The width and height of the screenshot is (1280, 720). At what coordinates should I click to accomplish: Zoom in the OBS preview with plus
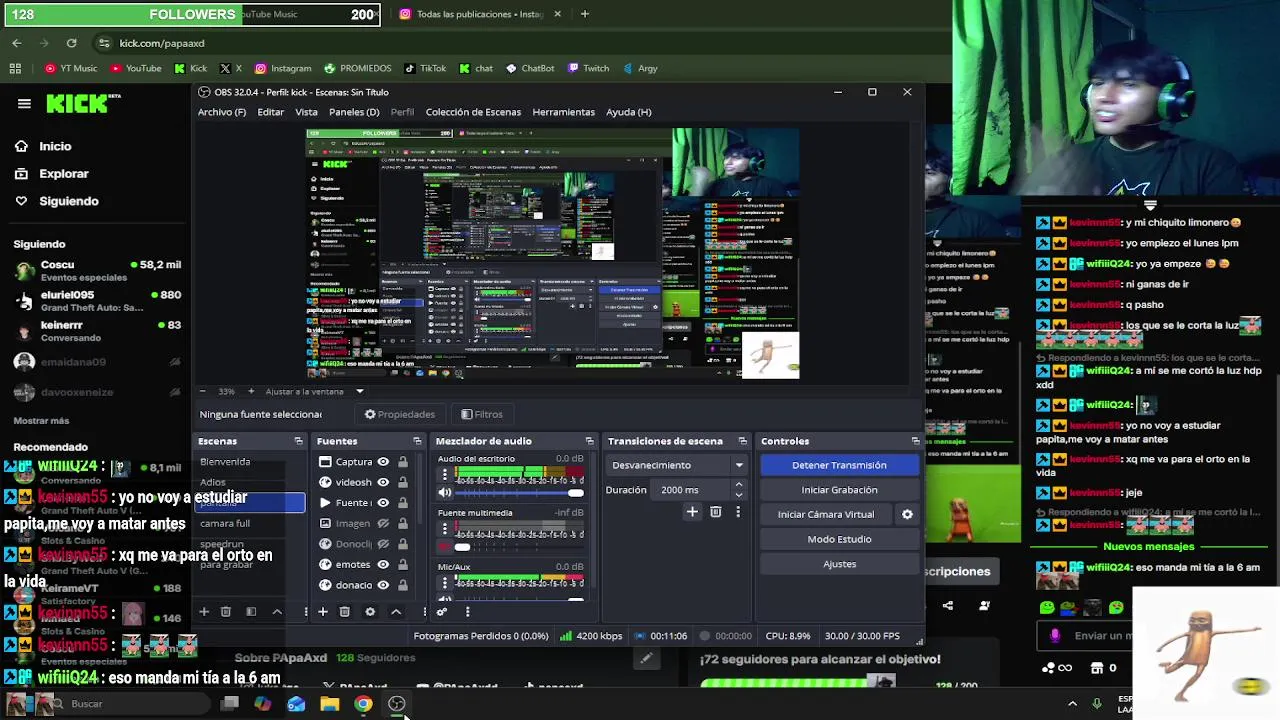(251, 391)
